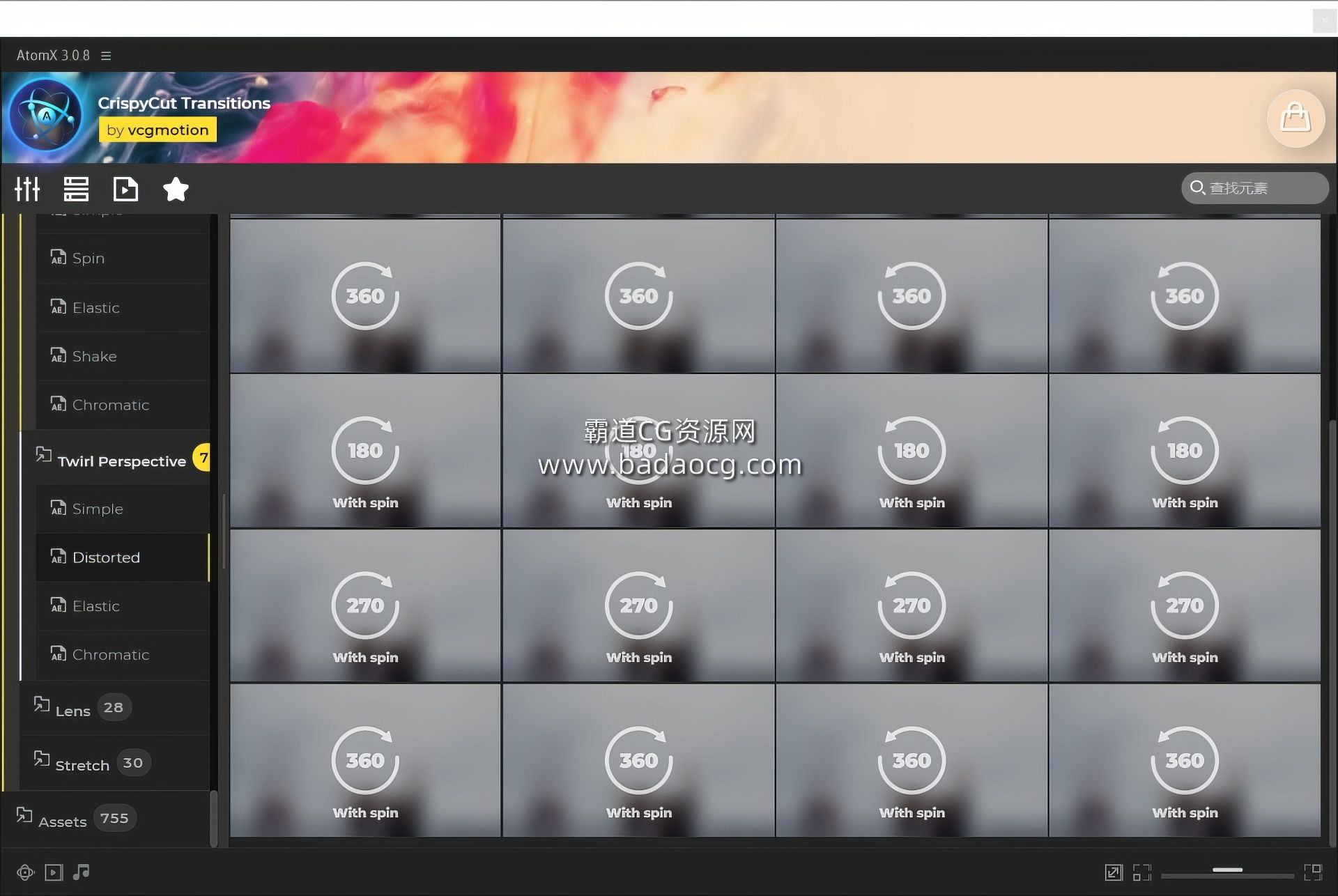Open the rightmost 270 With spin thumbnail

click(1185, 605)
